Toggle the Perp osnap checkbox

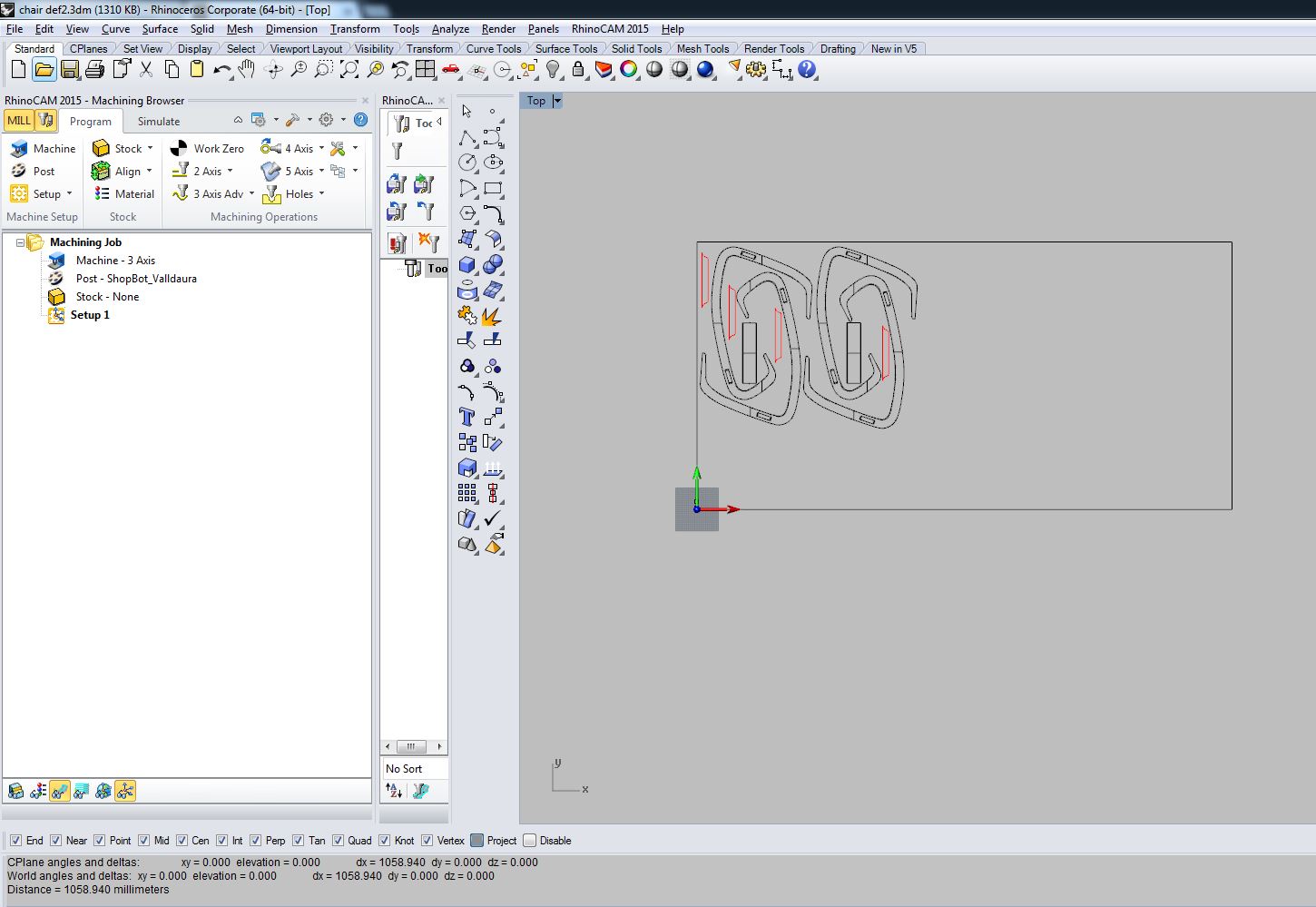click(256, 841)
